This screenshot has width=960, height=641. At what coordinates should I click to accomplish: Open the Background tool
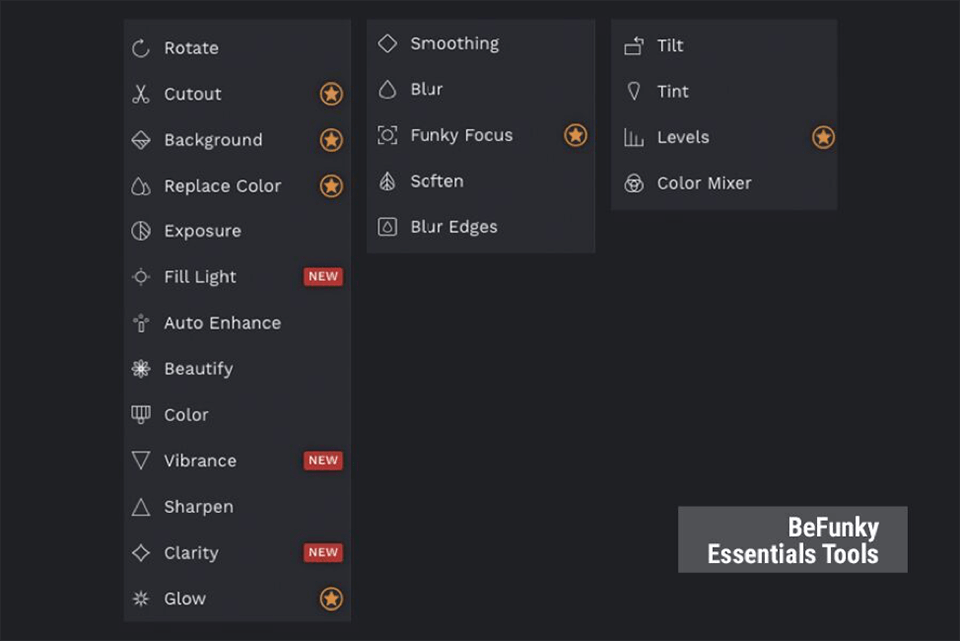(x=213, y=140)
